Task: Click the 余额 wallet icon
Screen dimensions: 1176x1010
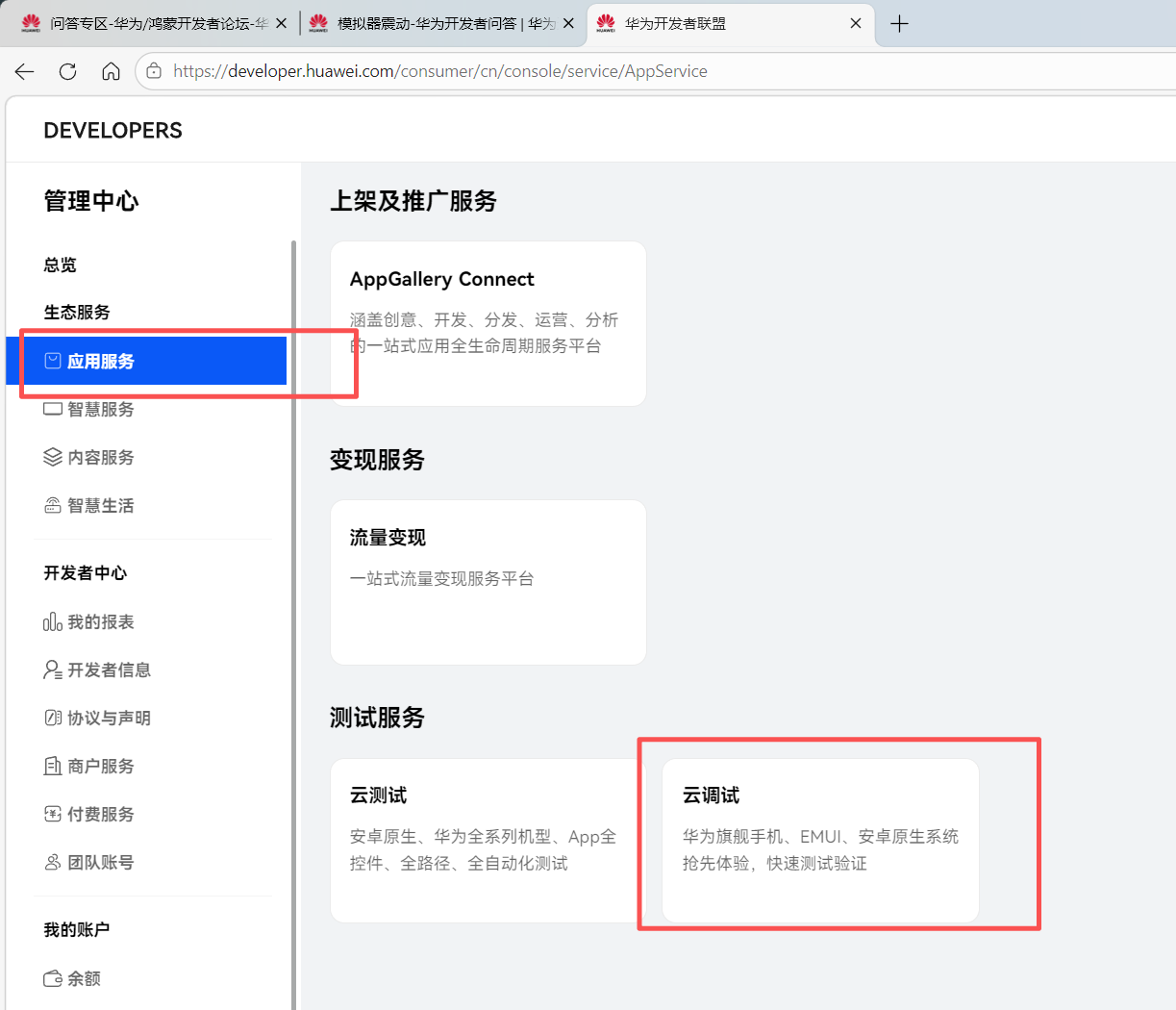Action: point(53,978)
